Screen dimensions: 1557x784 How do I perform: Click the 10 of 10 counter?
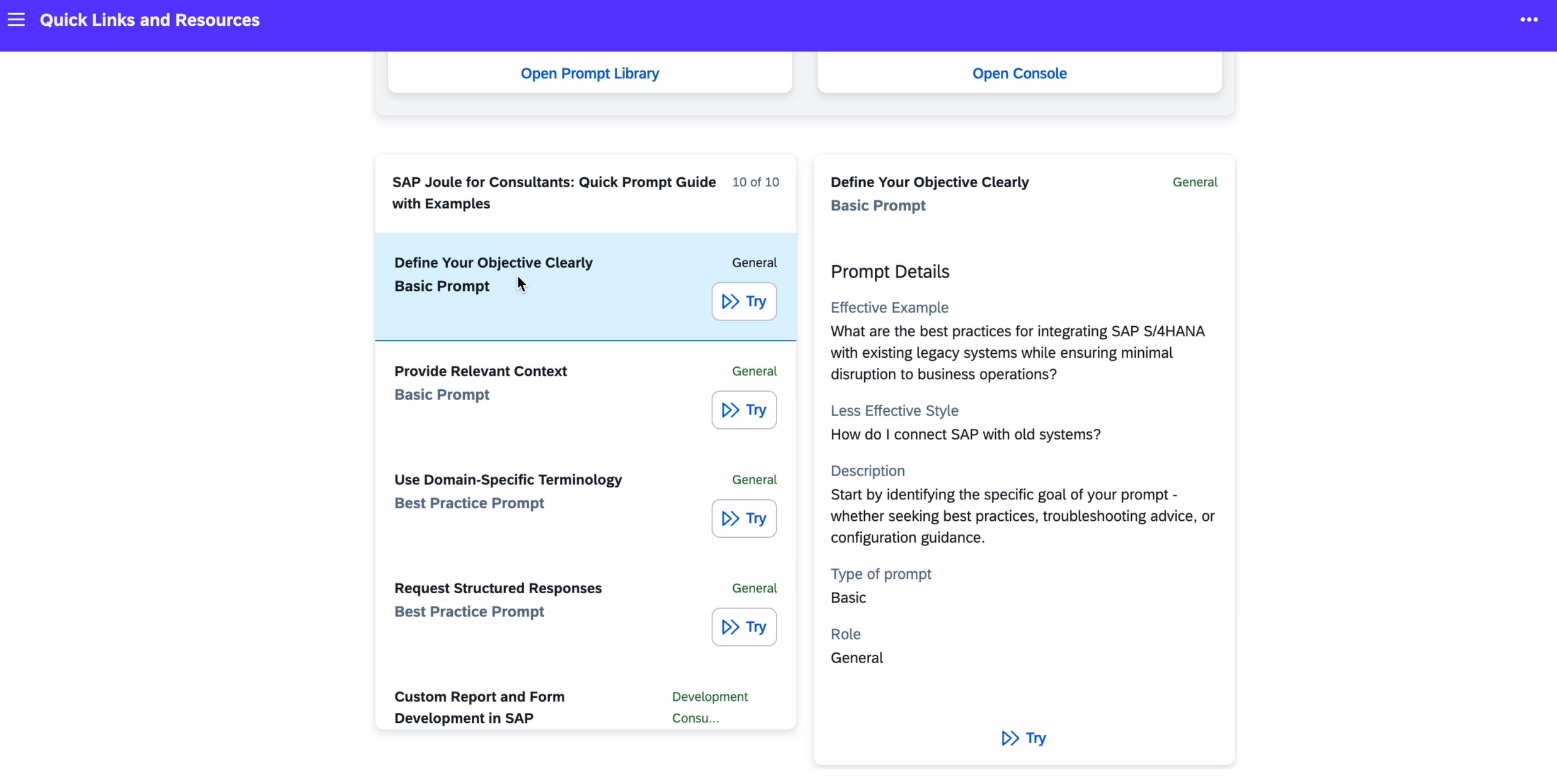point(755,182)
